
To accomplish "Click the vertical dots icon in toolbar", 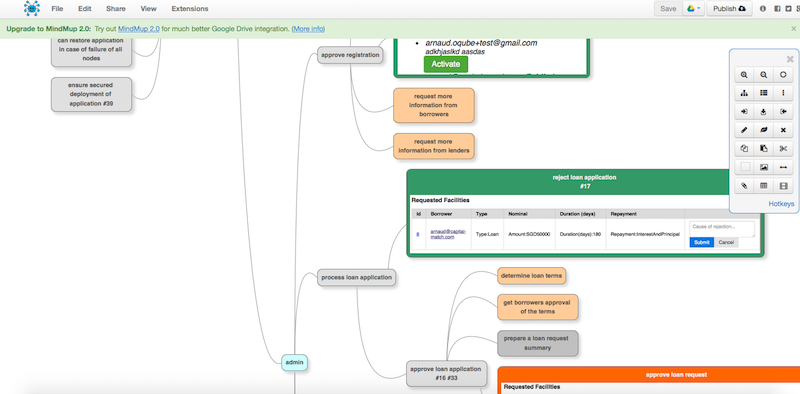I will click(783, 93).
